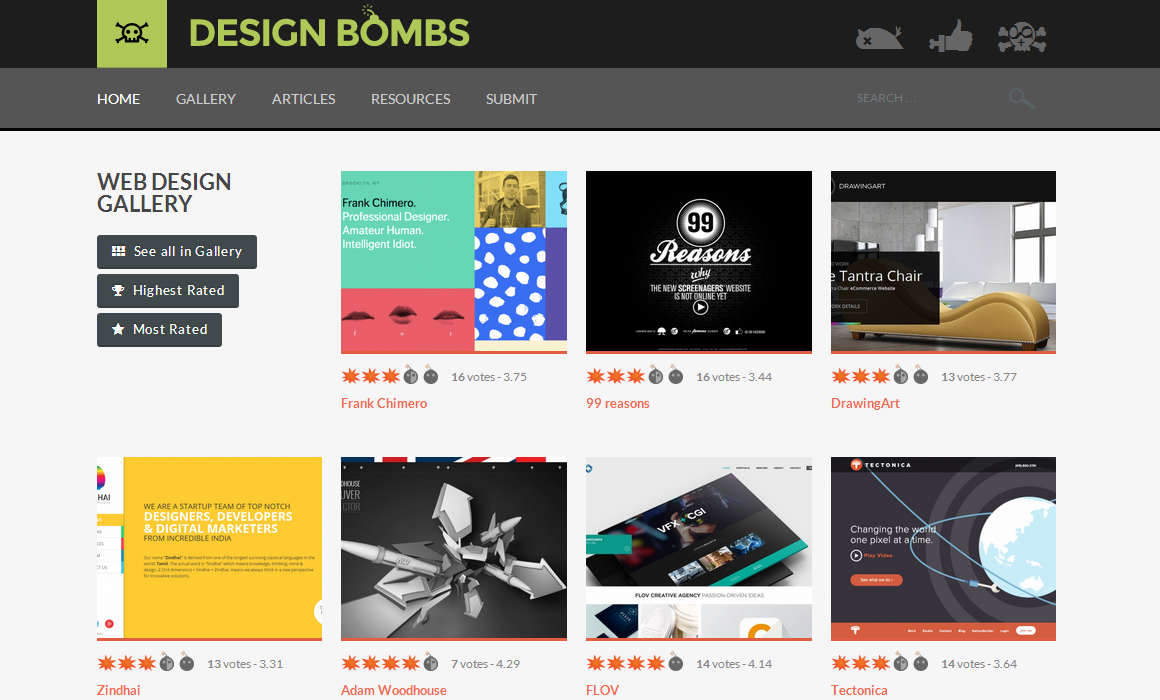Click the skull and crossbones header icon
The image size is (1160, 700).
pos(1022,37)
